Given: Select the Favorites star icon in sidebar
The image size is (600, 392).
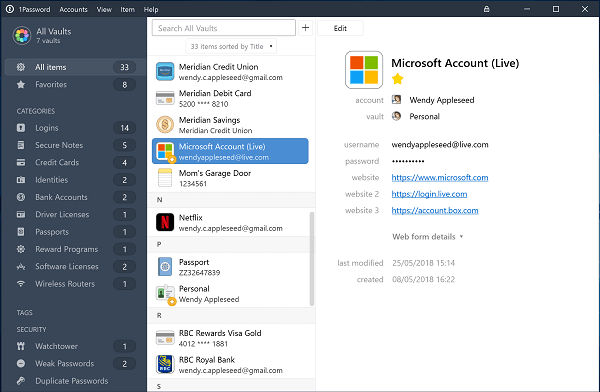Looking at the screenshot, I should 21,85.
